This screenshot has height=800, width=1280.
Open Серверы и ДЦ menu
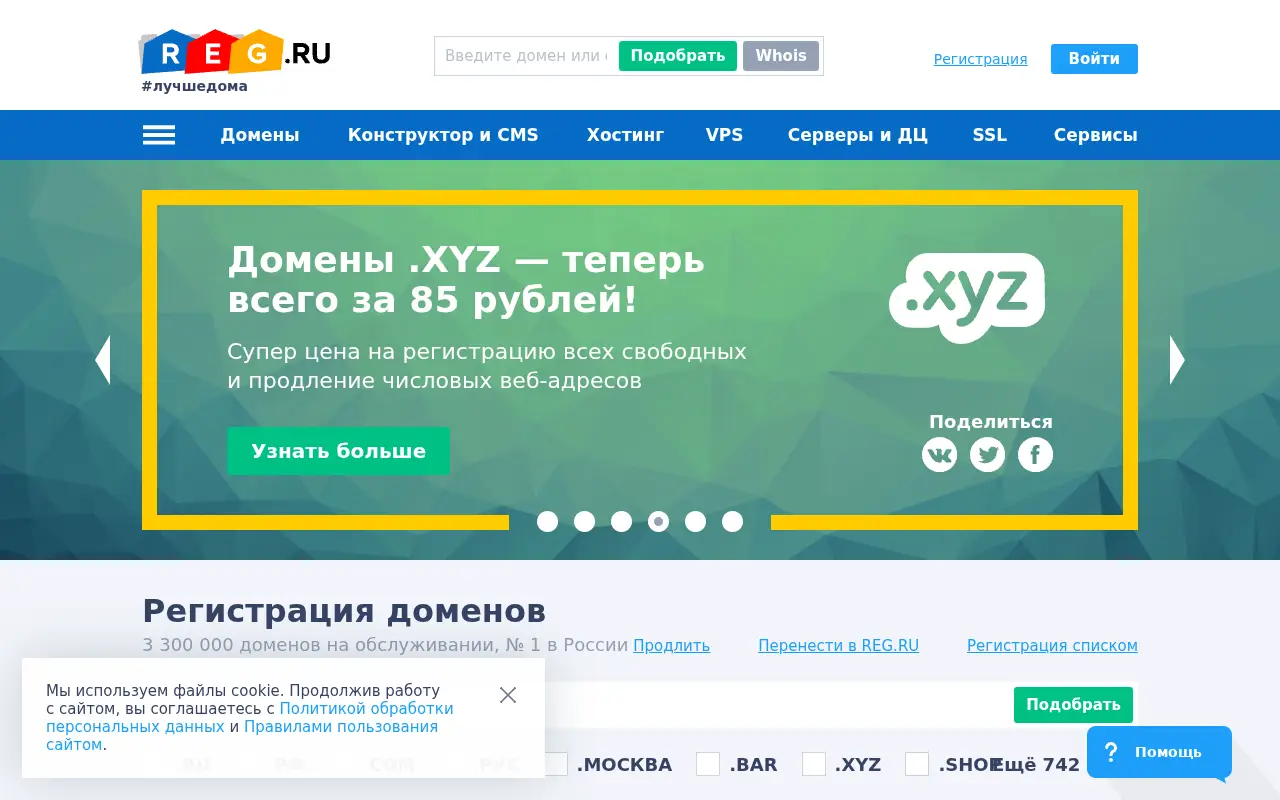[x=857, y=135]
